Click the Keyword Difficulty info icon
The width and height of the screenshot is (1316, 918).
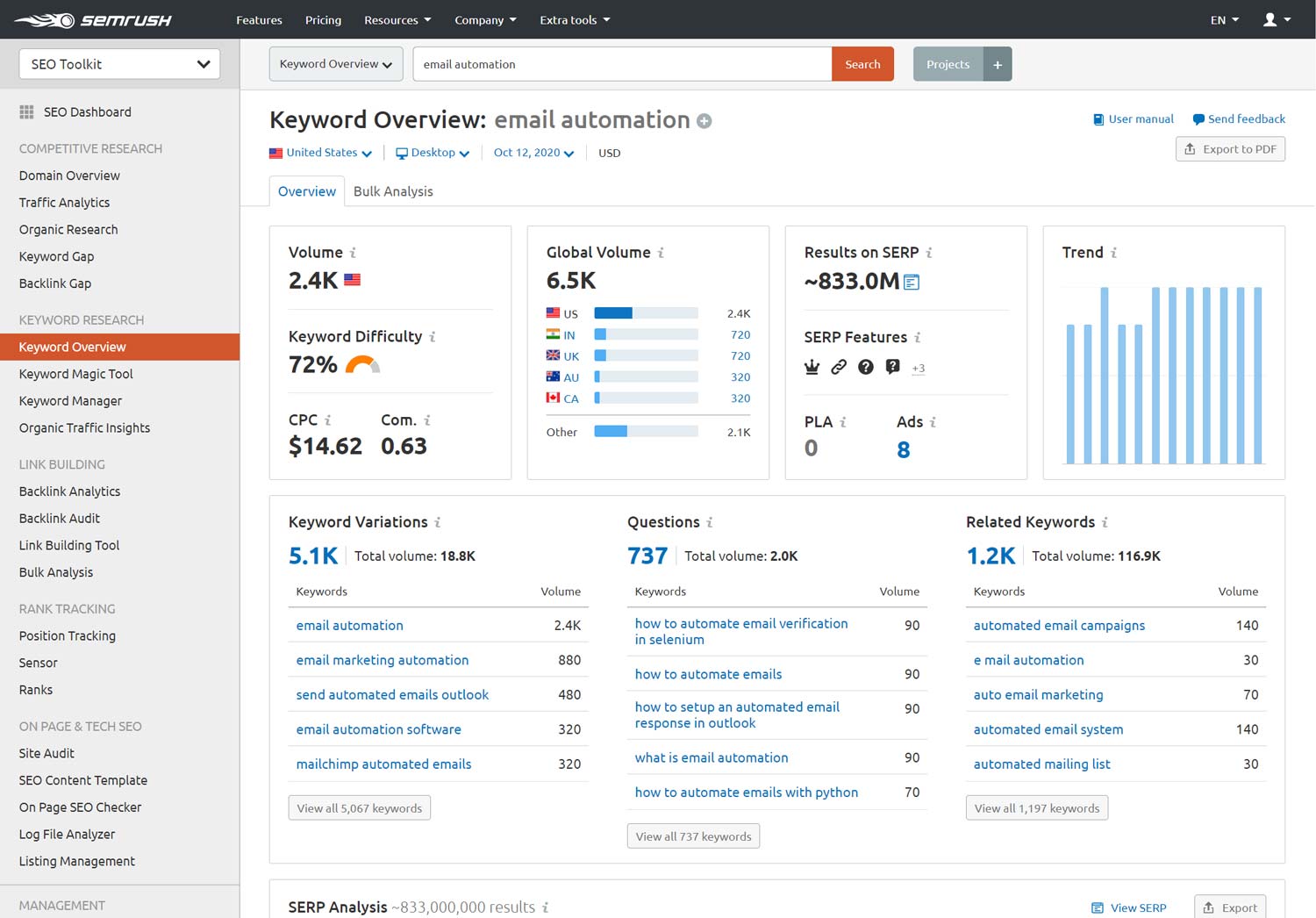(x=432, y=337)
